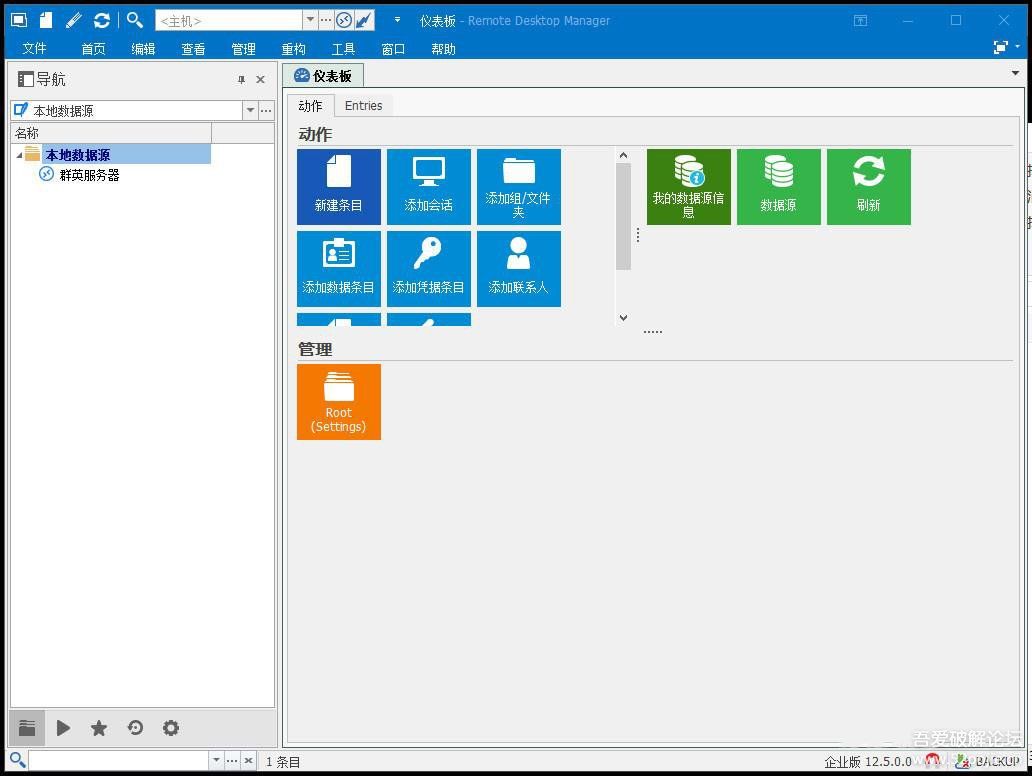
Task: Open 我的数据源信息 tile
Action: (688, 187)
